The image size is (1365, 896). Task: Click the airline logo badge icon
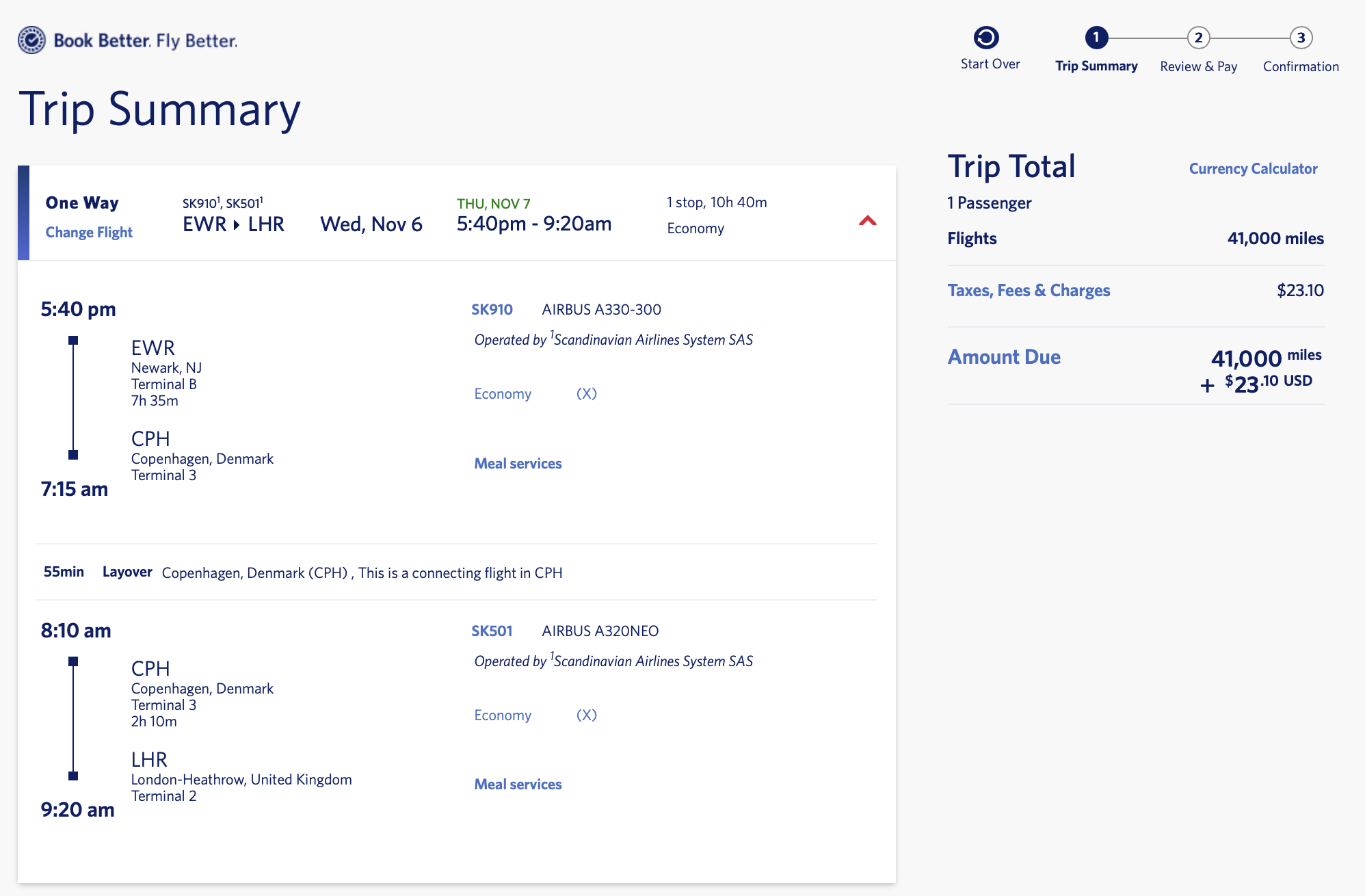click(32, 40)
